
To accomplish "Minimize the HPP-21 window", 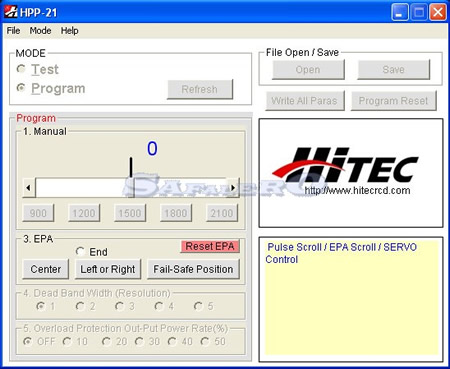I will coord(400,13).
